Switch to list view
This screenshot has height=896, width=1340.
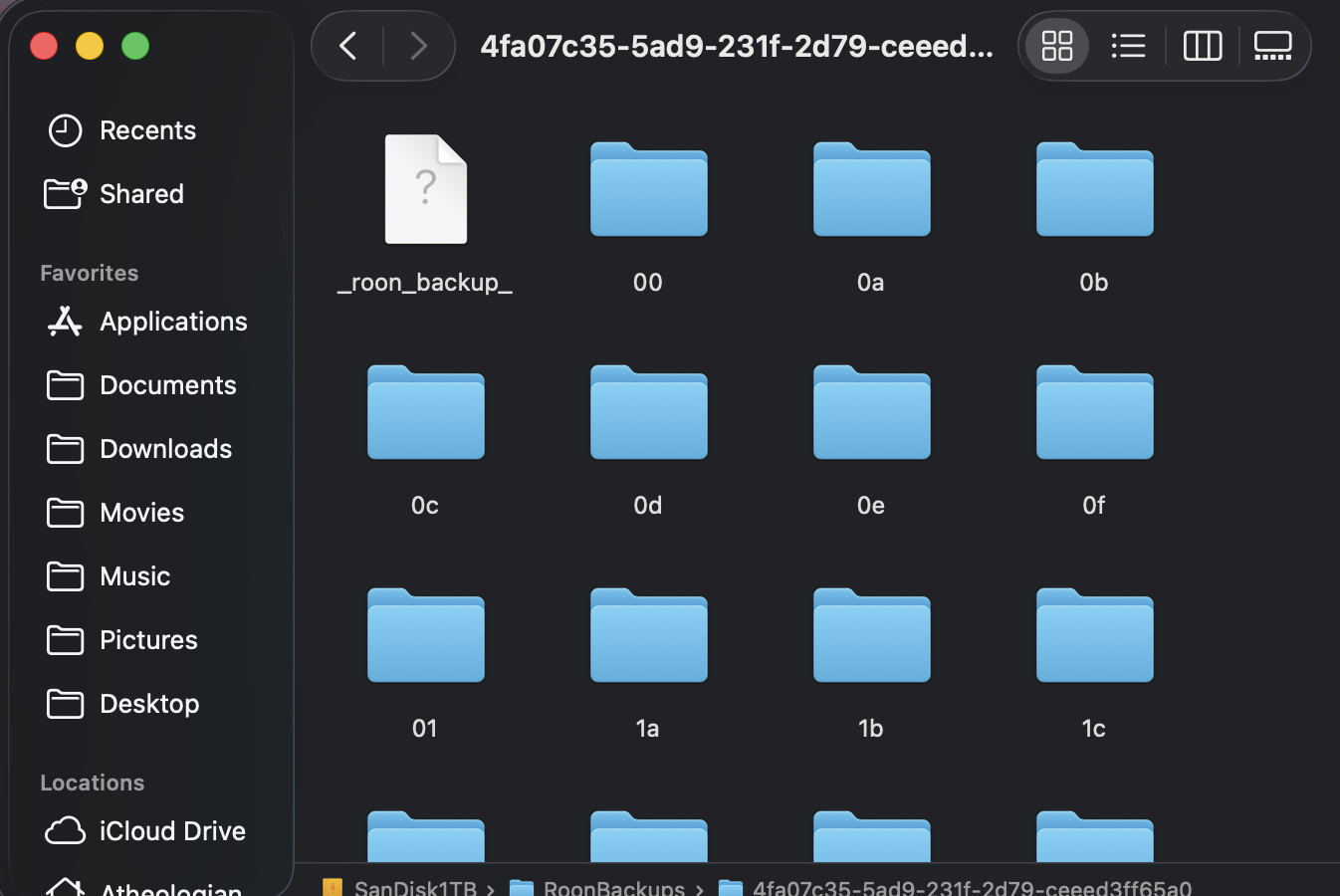[1128, 46]
